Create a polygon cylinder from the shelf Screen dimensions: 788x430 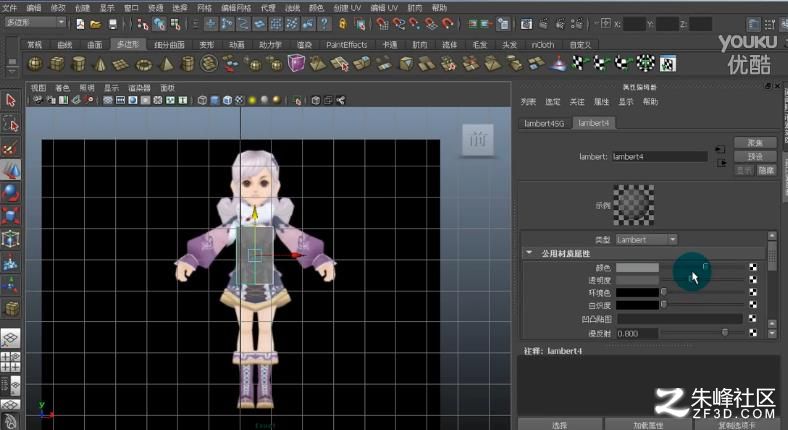coord(78,64)
